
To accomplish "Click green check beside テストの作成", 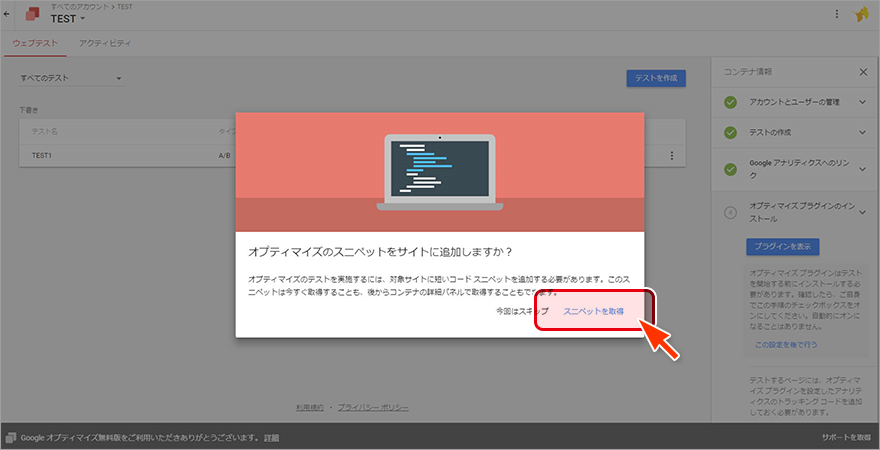I will tap(730, 132).
